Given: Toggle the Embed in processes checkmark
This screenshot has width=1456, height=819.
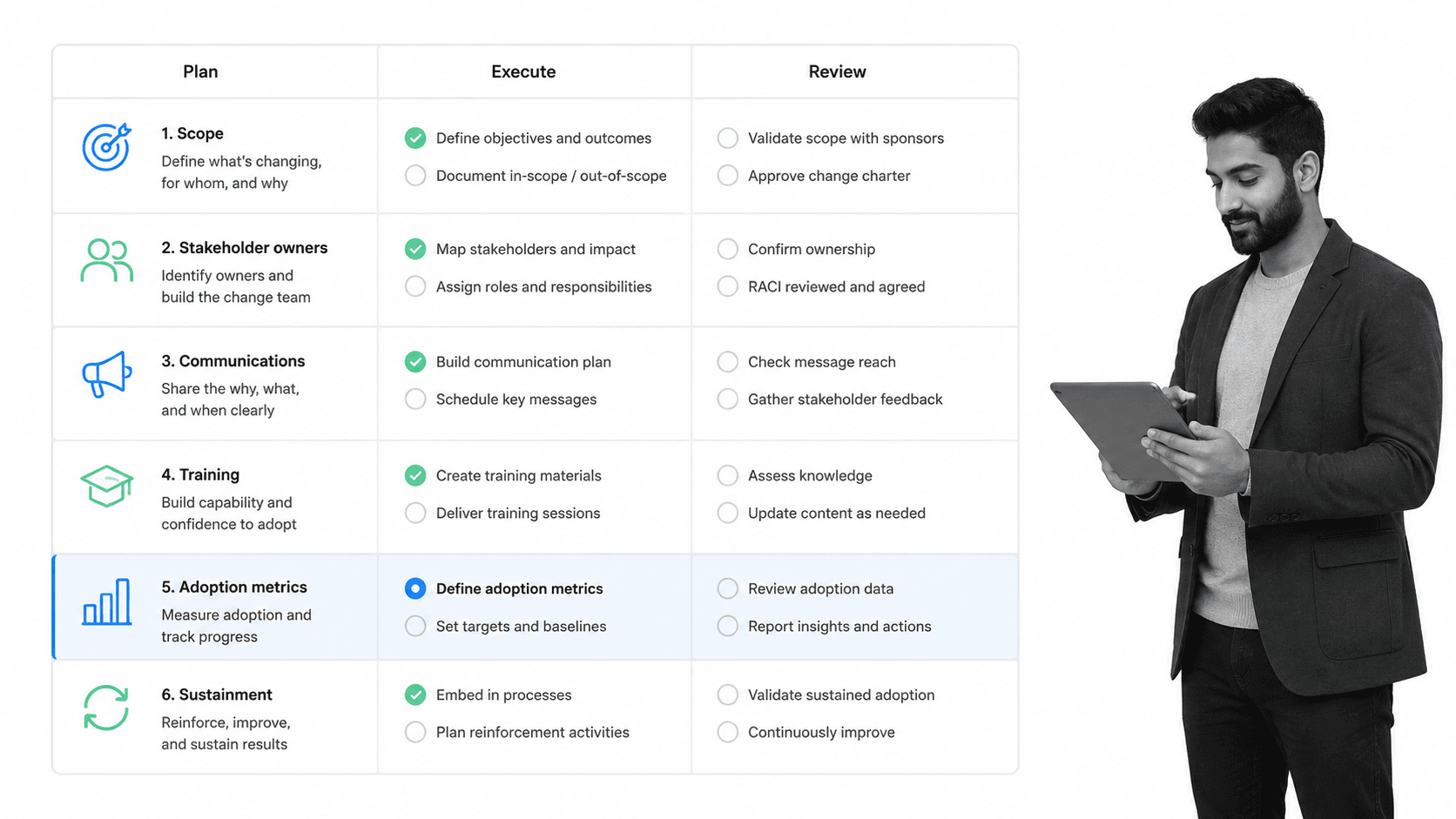Looking at the screenshot, I should (415, 695).
